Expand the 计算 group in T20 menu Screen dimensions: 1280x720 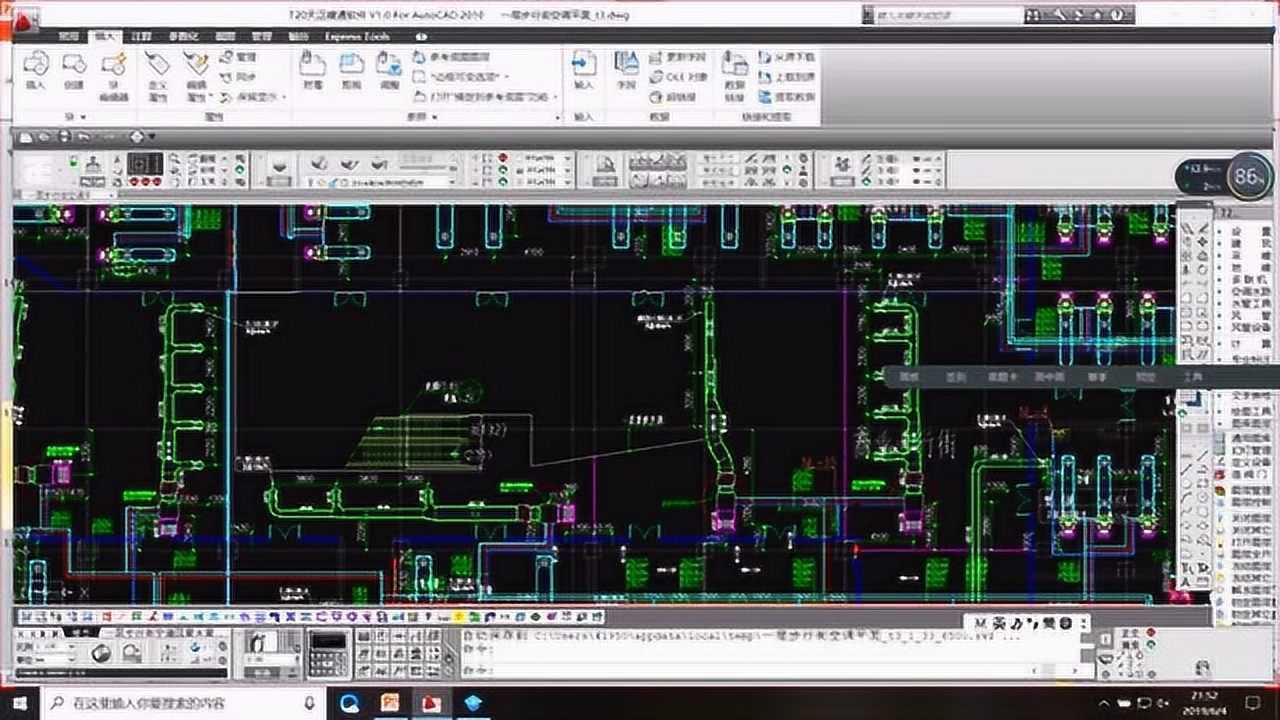[1251, 343]
